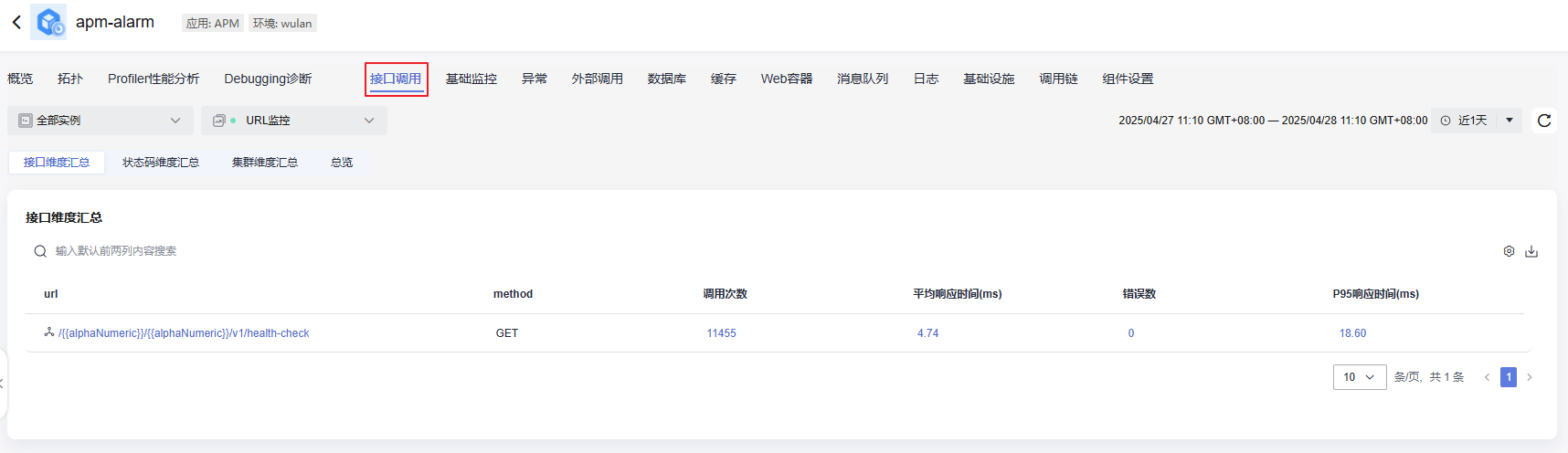This screenshot has height=453, width=1568.
Task: Open the 全部实例 instance dropdown
Action: click(101, 121)
